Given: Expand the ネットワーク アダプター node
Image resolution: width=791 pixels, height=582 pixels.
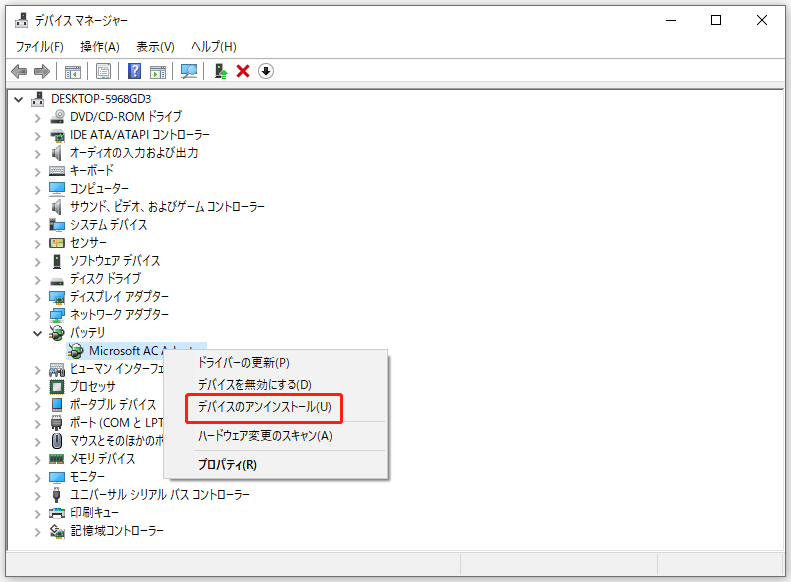Looking at the screenshot, I should (x=38, y=315).
